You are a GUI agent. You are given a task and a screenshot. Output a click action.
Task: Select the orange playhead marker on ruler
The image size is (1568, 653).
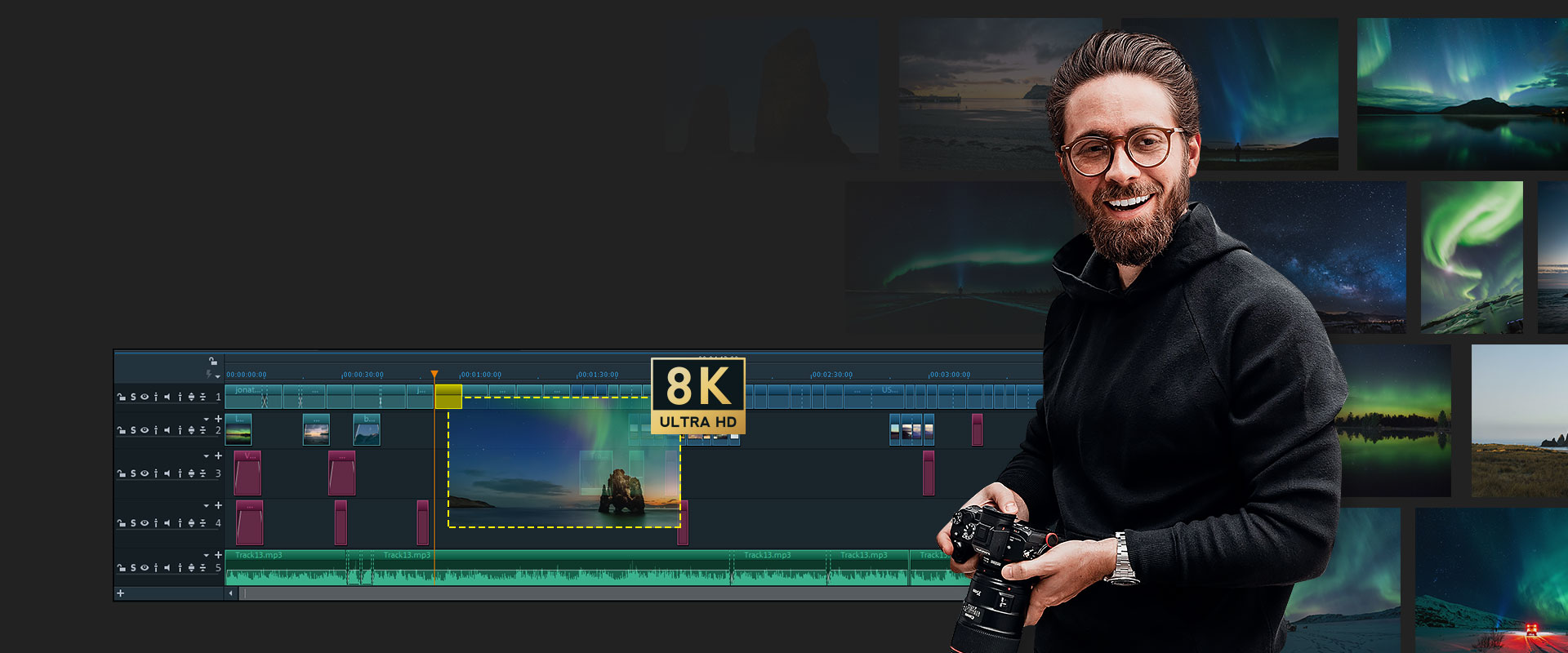(434, 375)
